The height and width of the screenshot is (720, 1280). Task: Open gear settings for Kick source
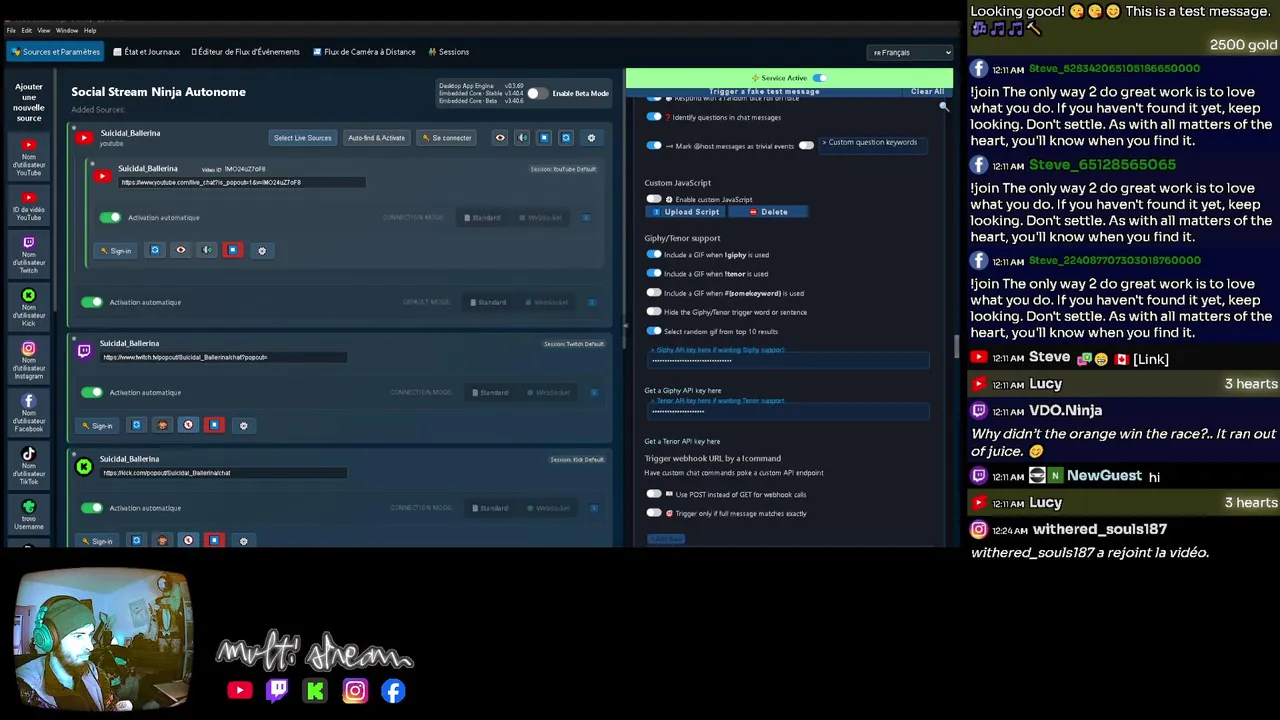click(x=243, y=541)
